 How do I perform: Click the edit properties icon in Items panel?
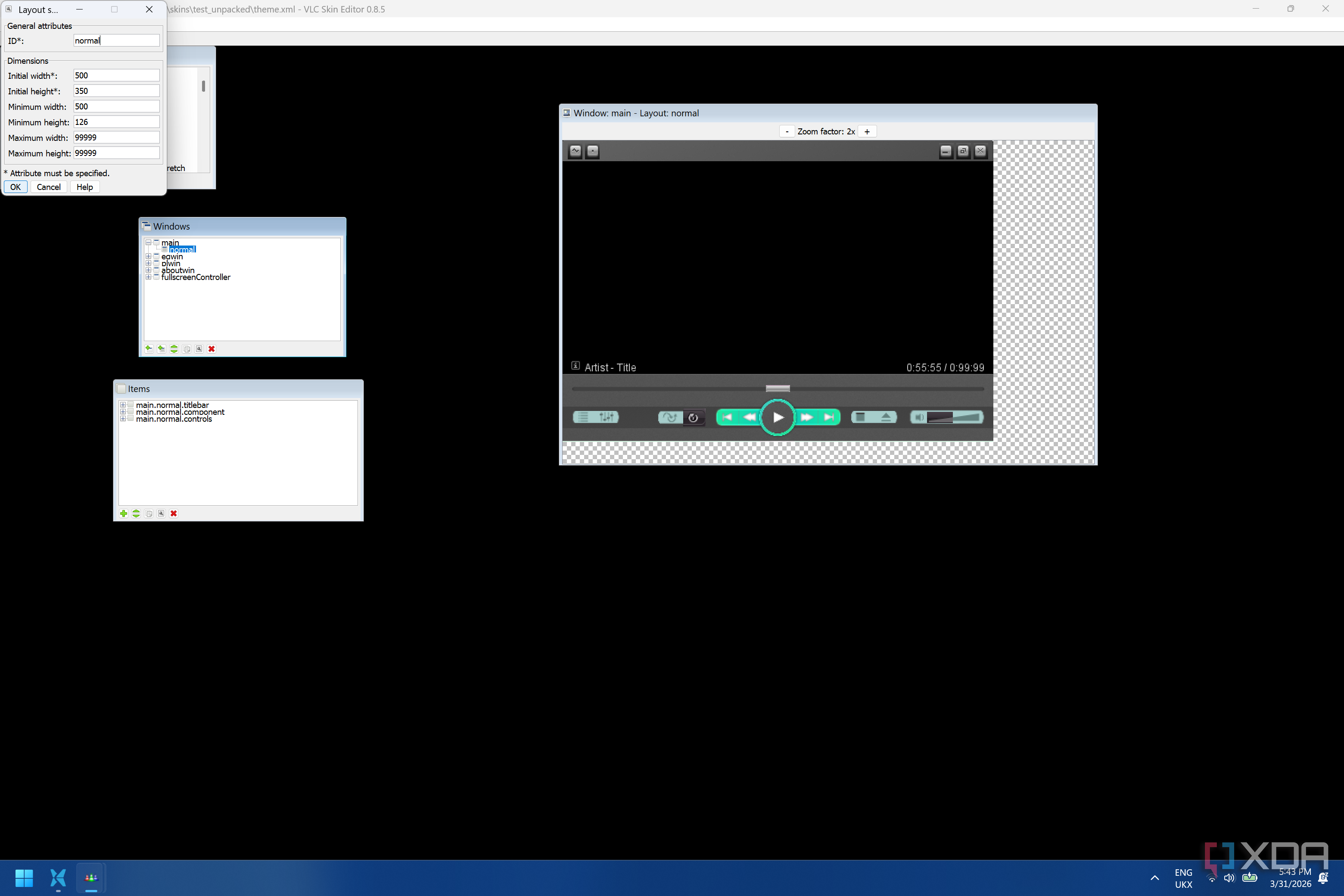coord(161,514)
